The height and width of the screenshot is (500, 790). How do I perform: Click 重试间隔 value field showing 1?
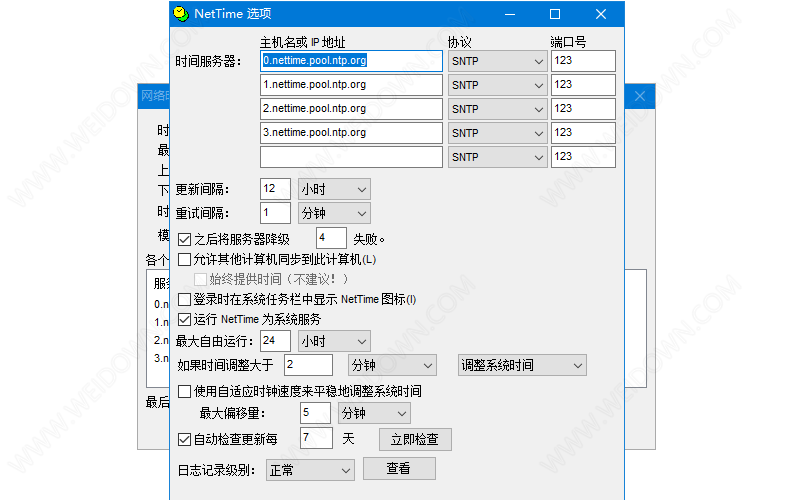pyautogui.click(x=275, y=213)
